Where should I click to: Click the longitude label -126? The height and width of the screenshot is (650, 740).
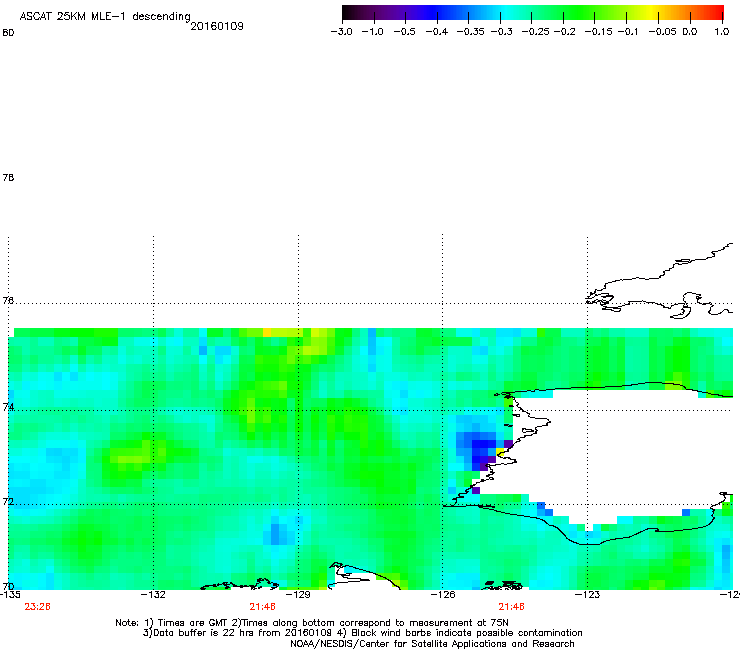click(443, 595)
